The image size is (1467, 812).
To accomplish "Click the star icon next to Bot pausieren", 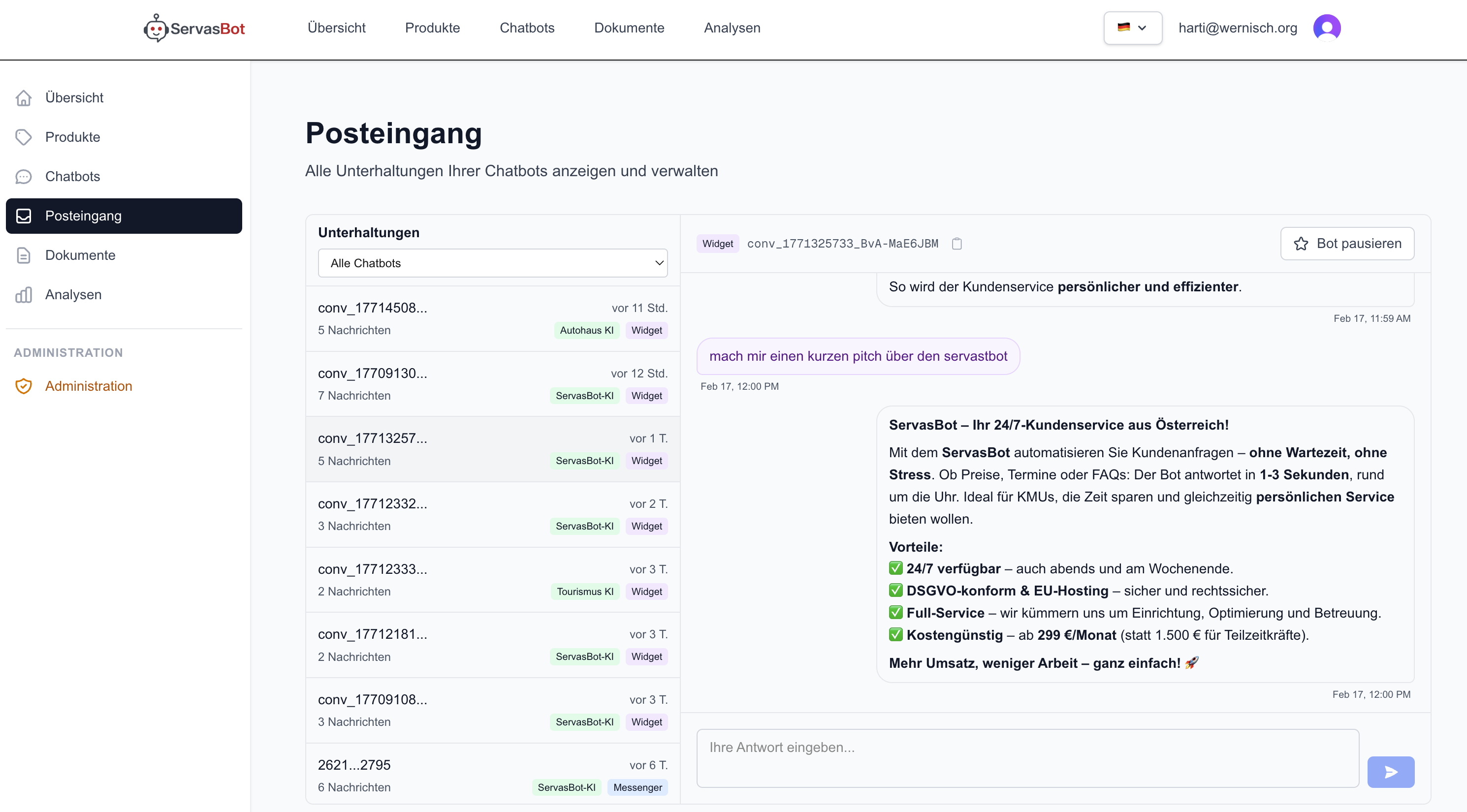I will click(x=1302, y=243).
